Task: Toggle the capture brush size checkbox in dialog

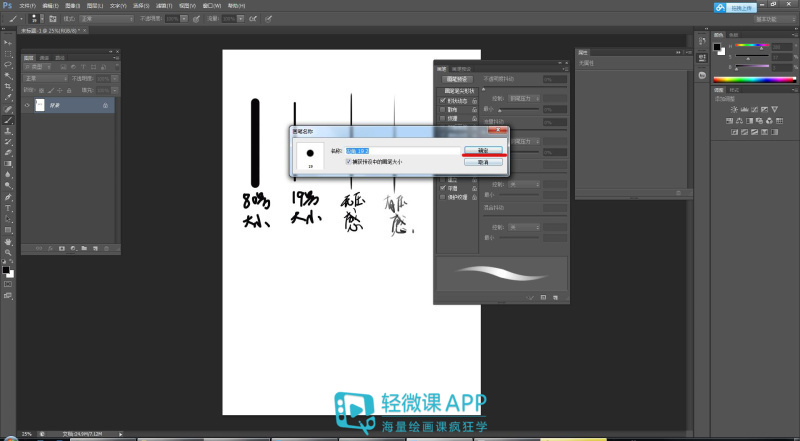Action: pos(349,161)
